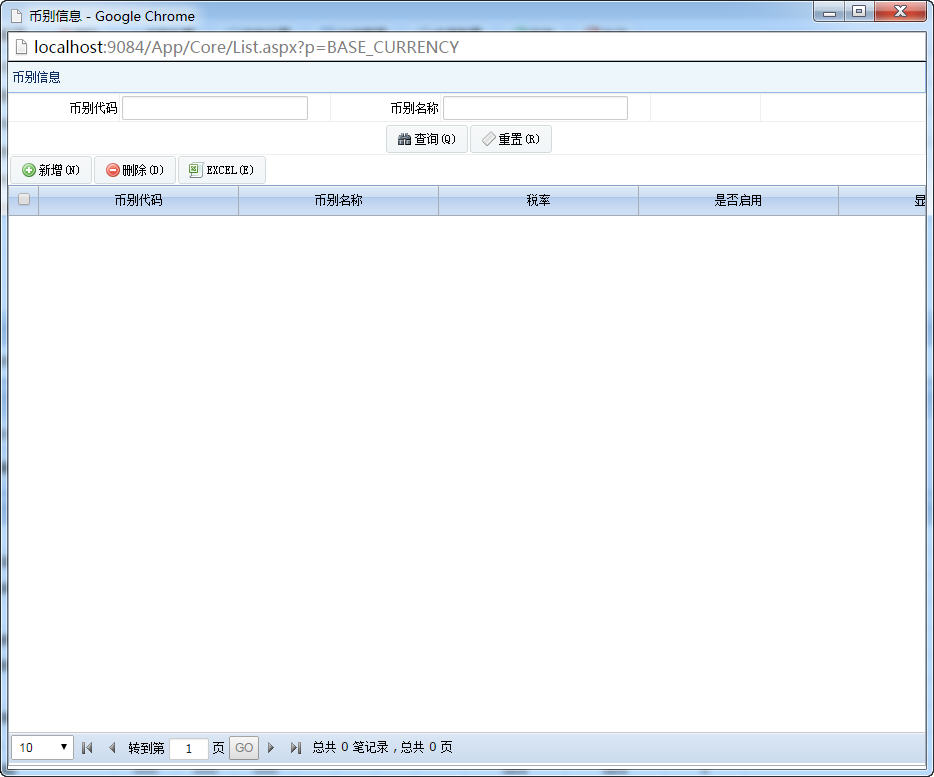Focus the 币别名称 search input field
Image resolution: width=934 pixels, height=777 pixels.
[536, 108]
